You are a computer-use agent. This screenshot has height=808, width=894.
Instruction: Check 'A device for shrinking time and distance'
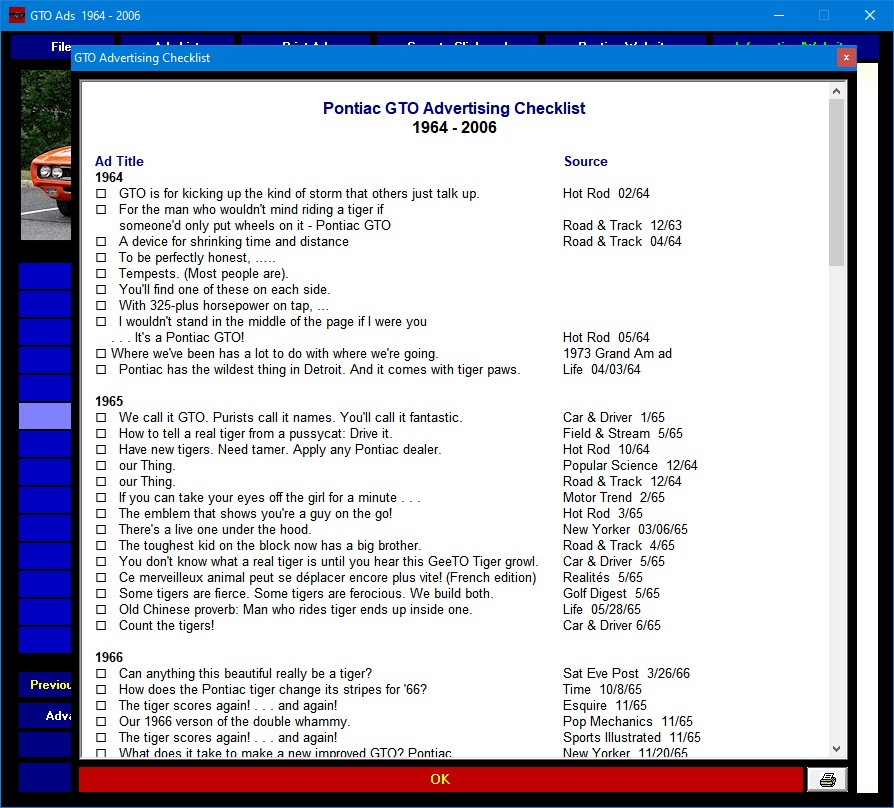(x=101, y=242)
